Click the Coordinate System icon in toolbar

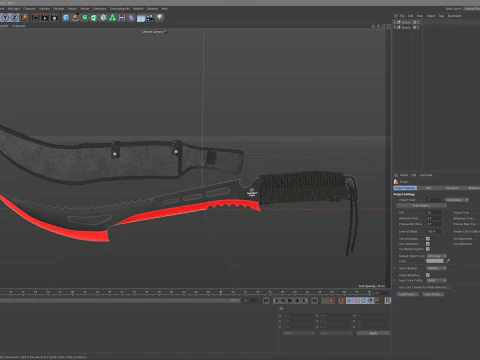(x=25, y=17)
